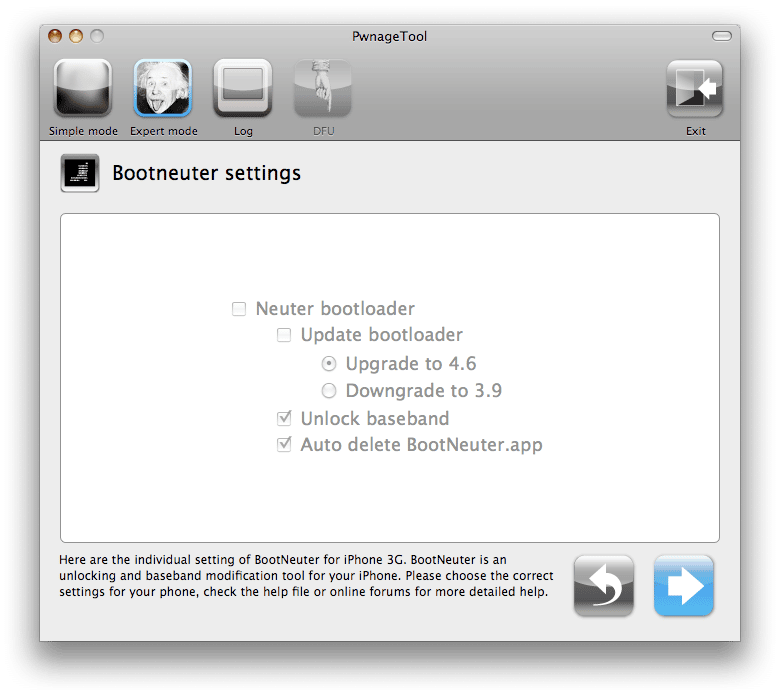Click the Log toolbar label
The width and height of the screenshot is (780, 696).
(x=243, y=131)
